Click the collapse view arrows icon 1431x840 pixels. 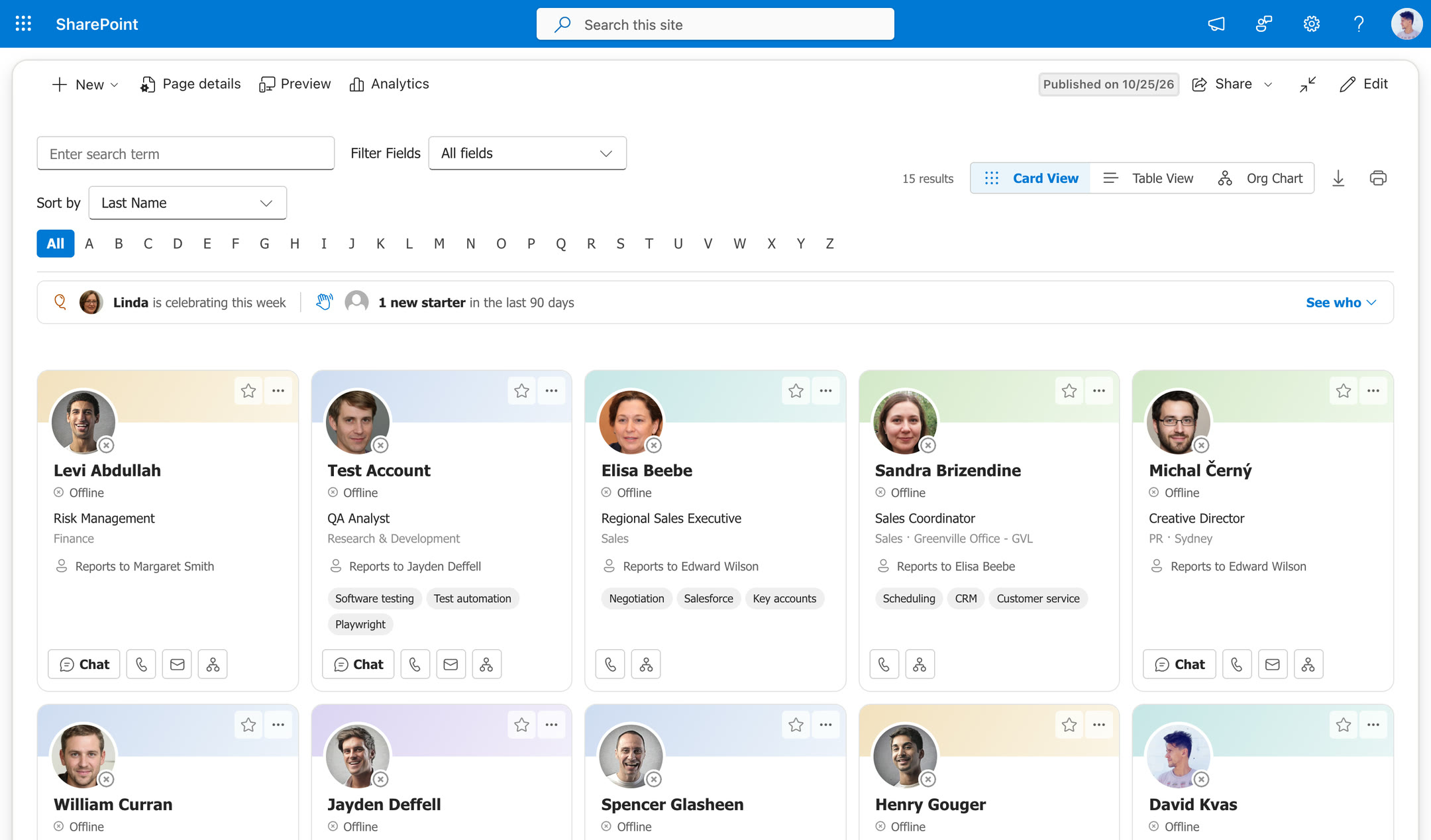tap(1308, 84)
